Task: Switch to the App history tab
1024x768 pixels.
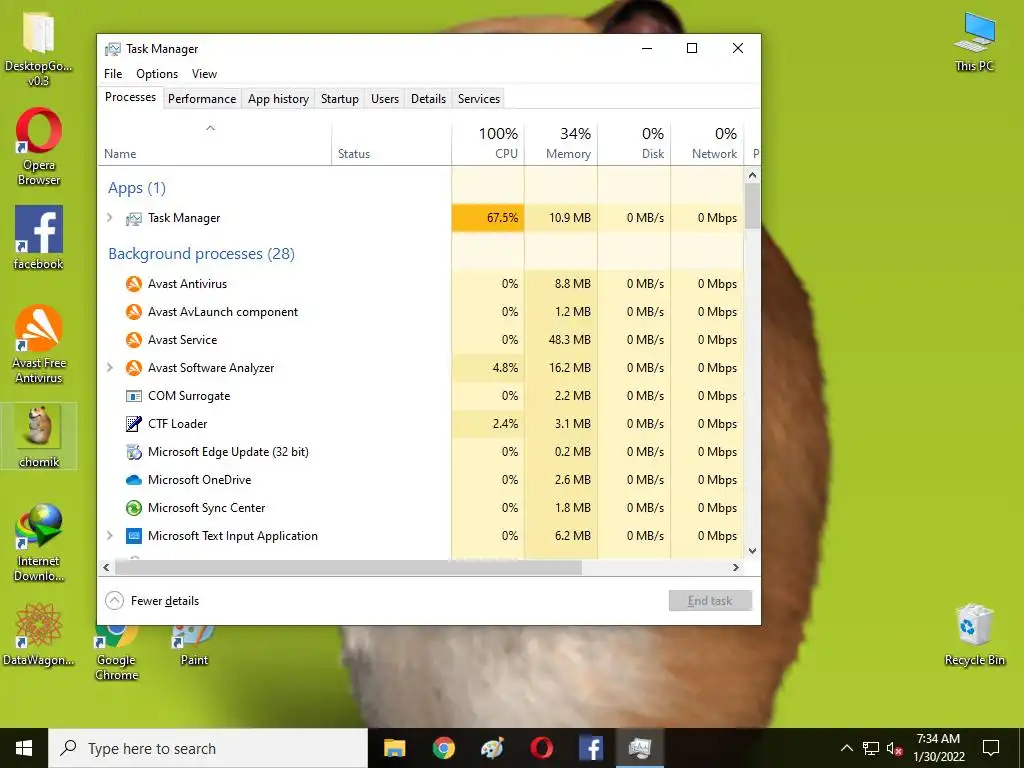Action: point(278,99)
